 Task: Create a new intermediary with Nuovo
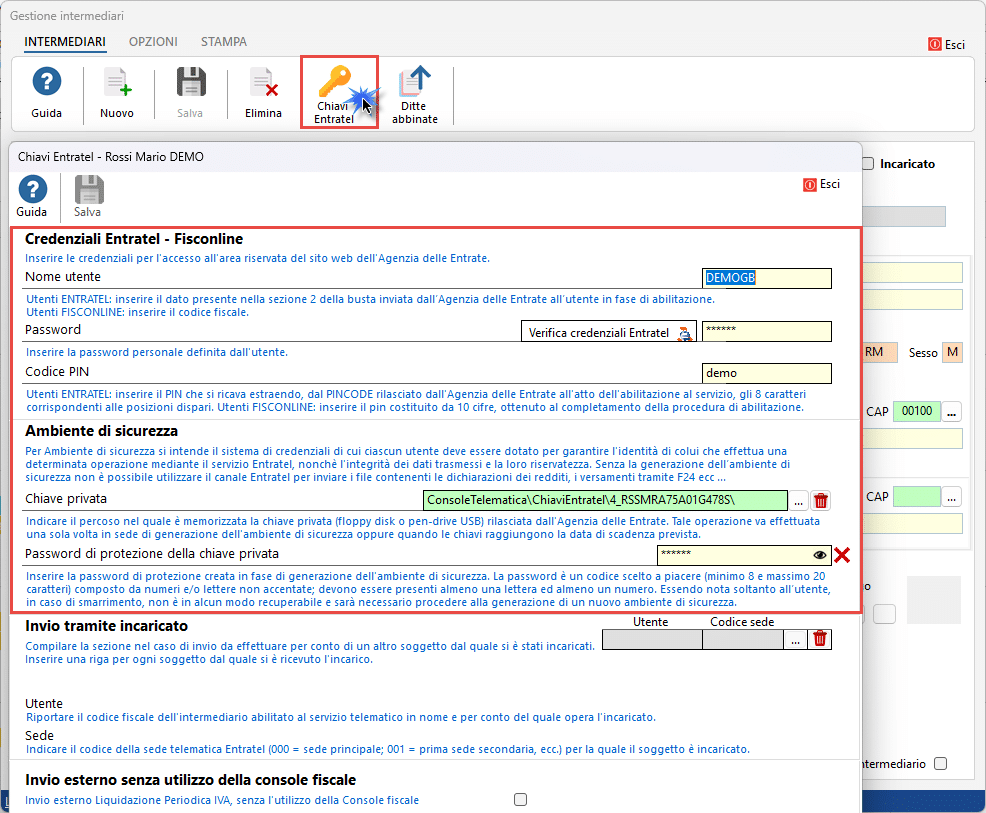(117, 93)
